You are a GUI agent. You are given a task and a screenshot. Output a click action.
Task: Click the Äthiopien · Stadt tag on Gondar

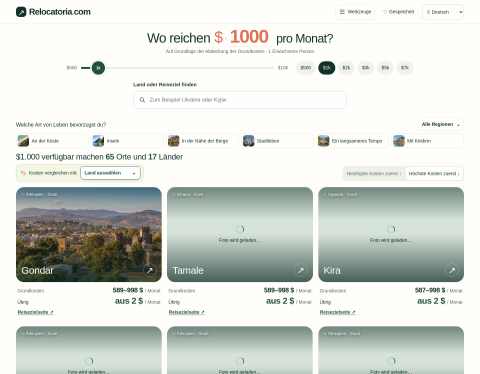(39, 194)
